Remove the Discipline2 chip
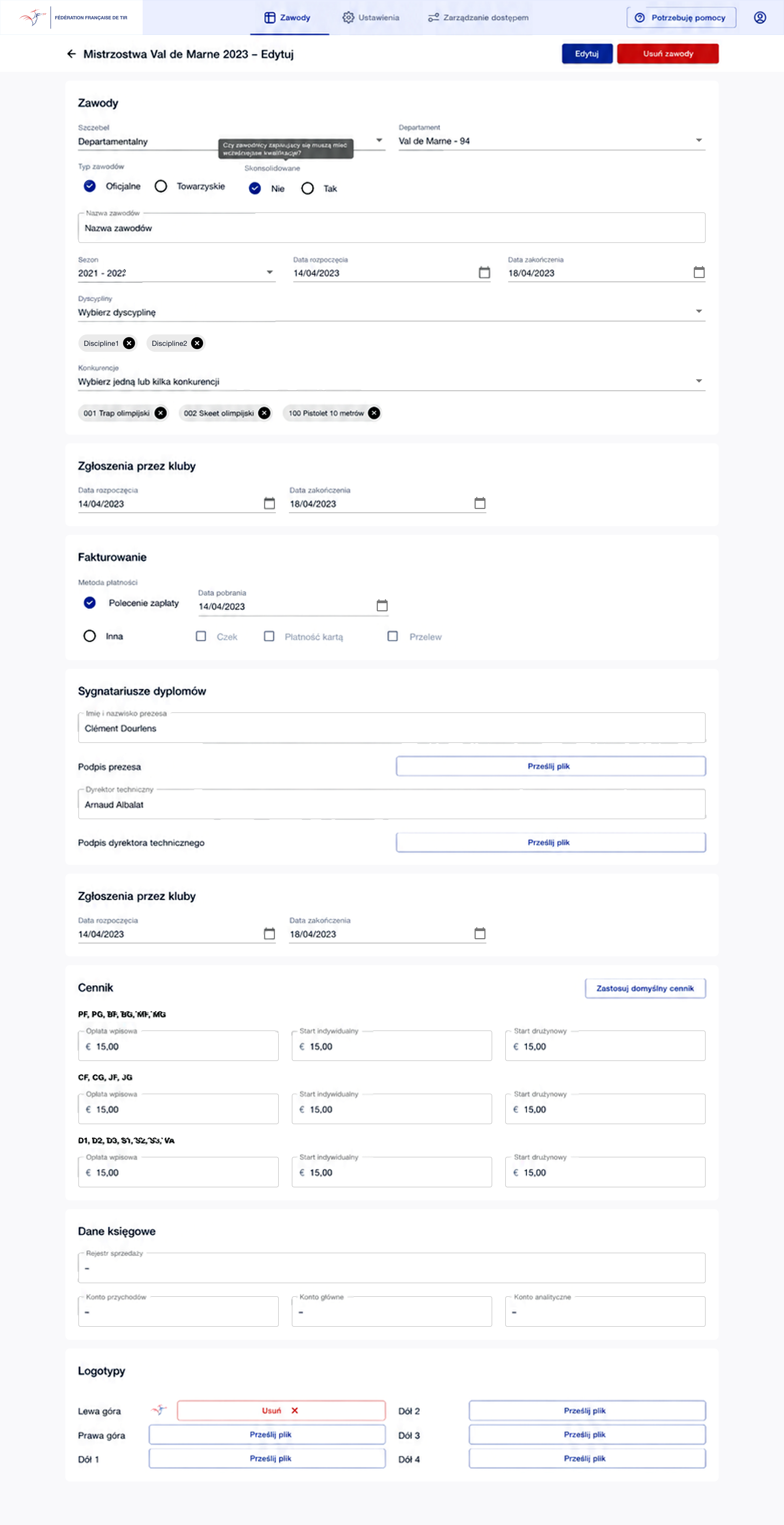This screenshot has height=1525, width=784. coord(197,343)
